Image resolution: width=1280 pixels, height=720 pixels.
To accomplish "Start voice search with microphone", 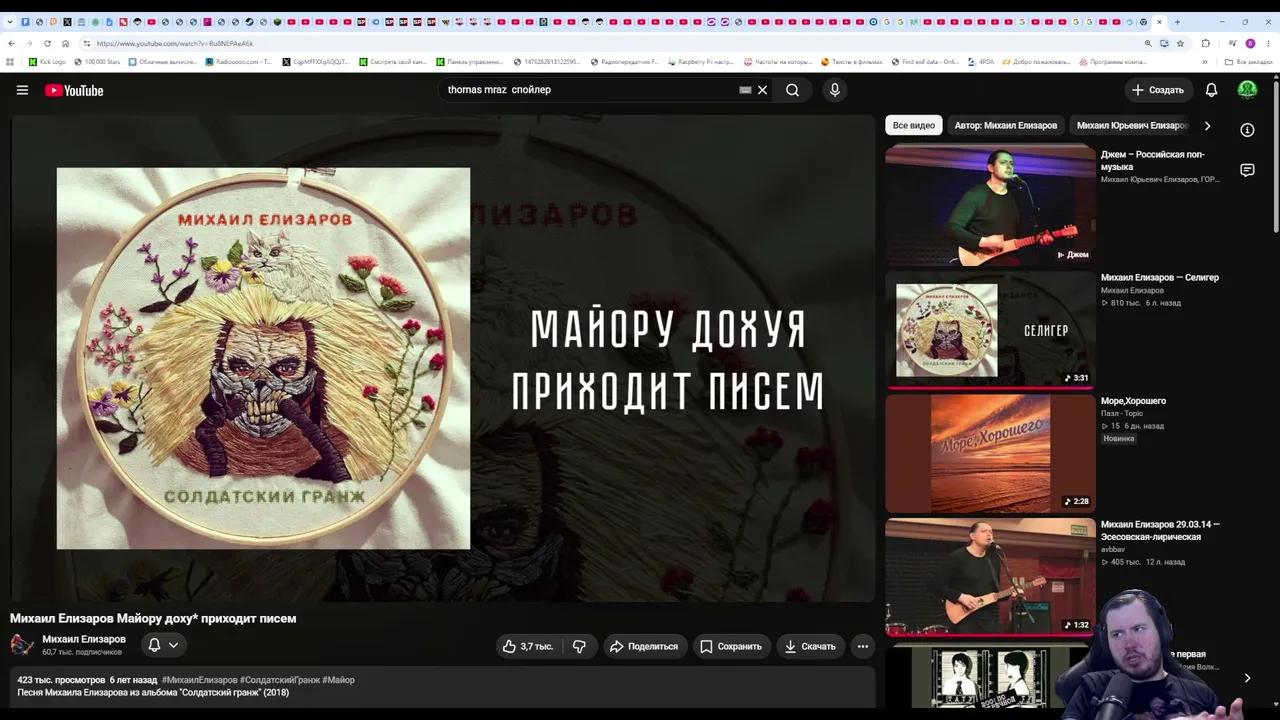I will point(835,90).
